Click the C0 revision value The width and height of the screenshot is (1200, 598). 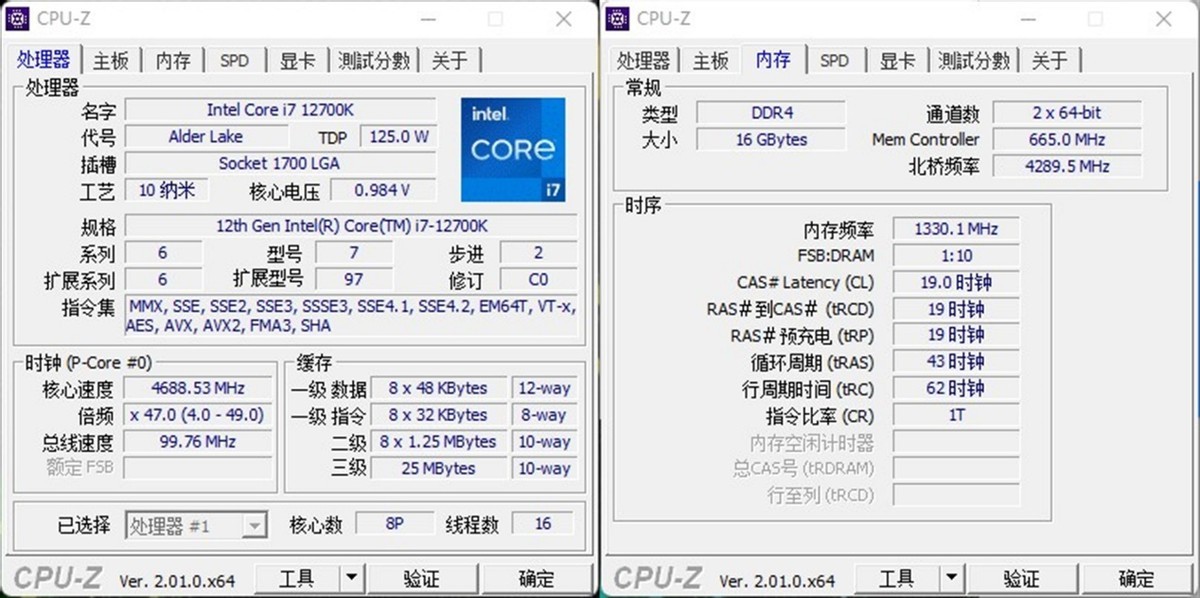(538, 280)
